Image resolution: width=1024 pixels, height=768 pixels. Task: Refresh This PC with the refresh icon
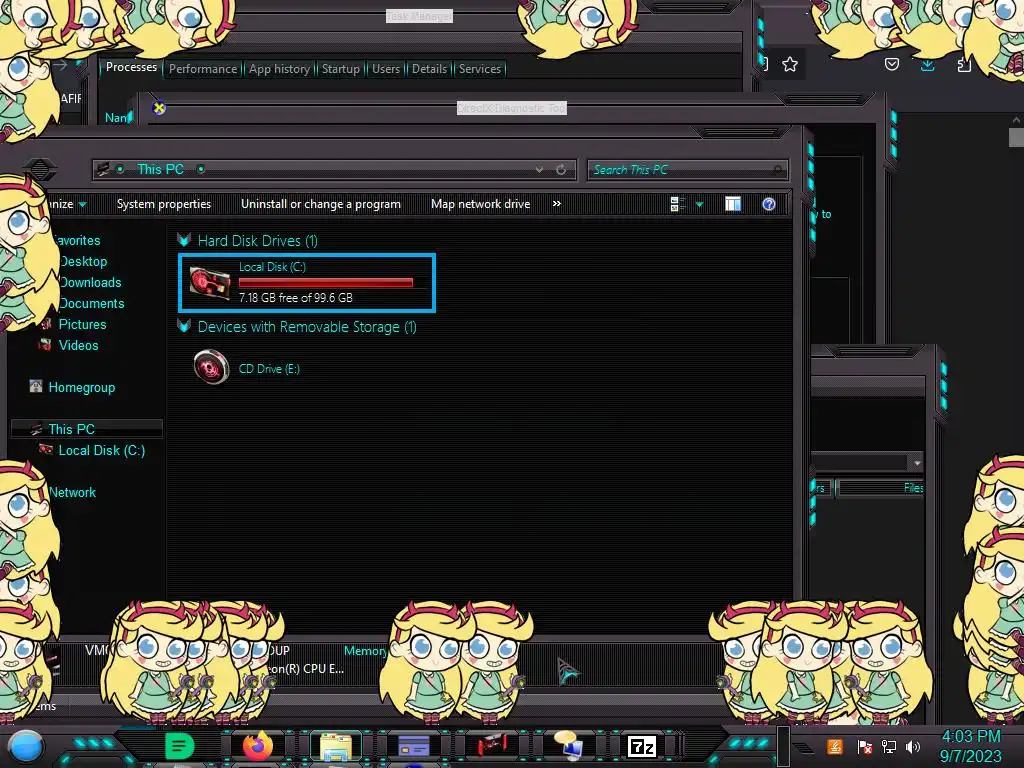561,170
